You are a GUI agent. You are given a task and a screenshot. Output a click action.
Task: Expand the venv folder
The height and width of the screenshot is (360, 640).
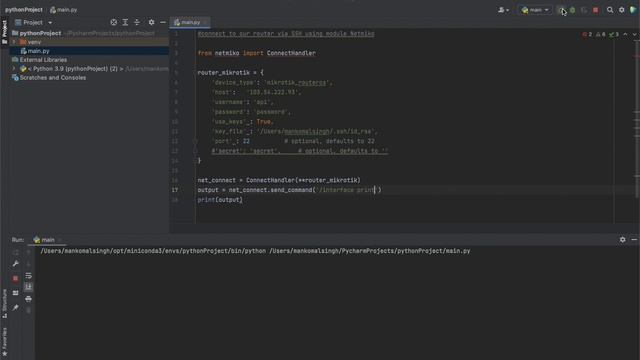point(14,42)
